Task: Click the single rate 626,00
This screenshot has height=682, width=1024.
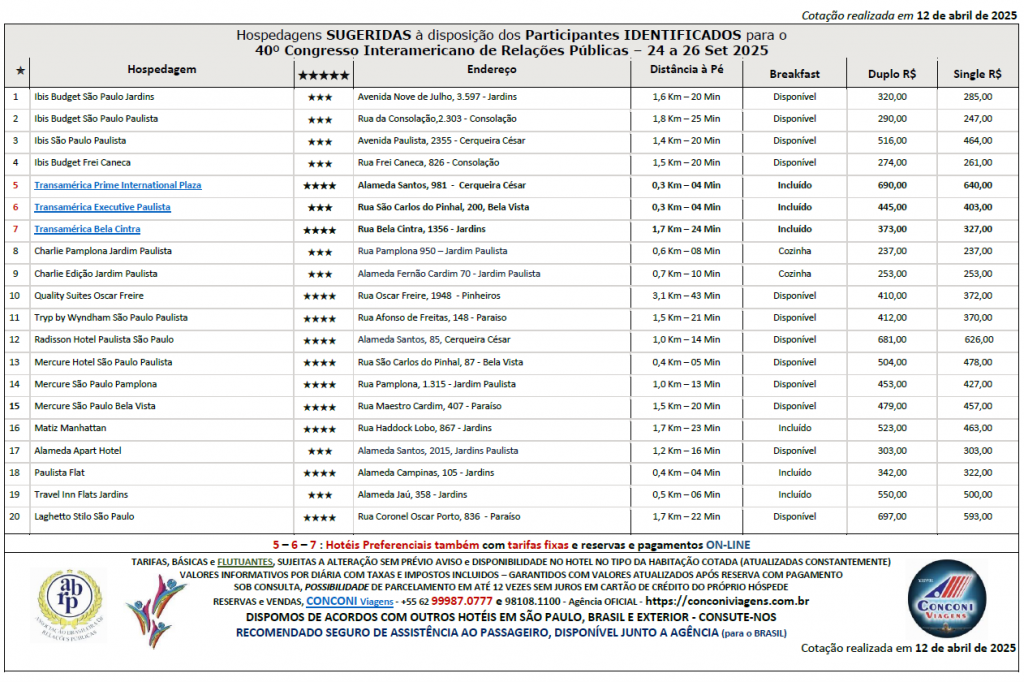Action: 978,340
